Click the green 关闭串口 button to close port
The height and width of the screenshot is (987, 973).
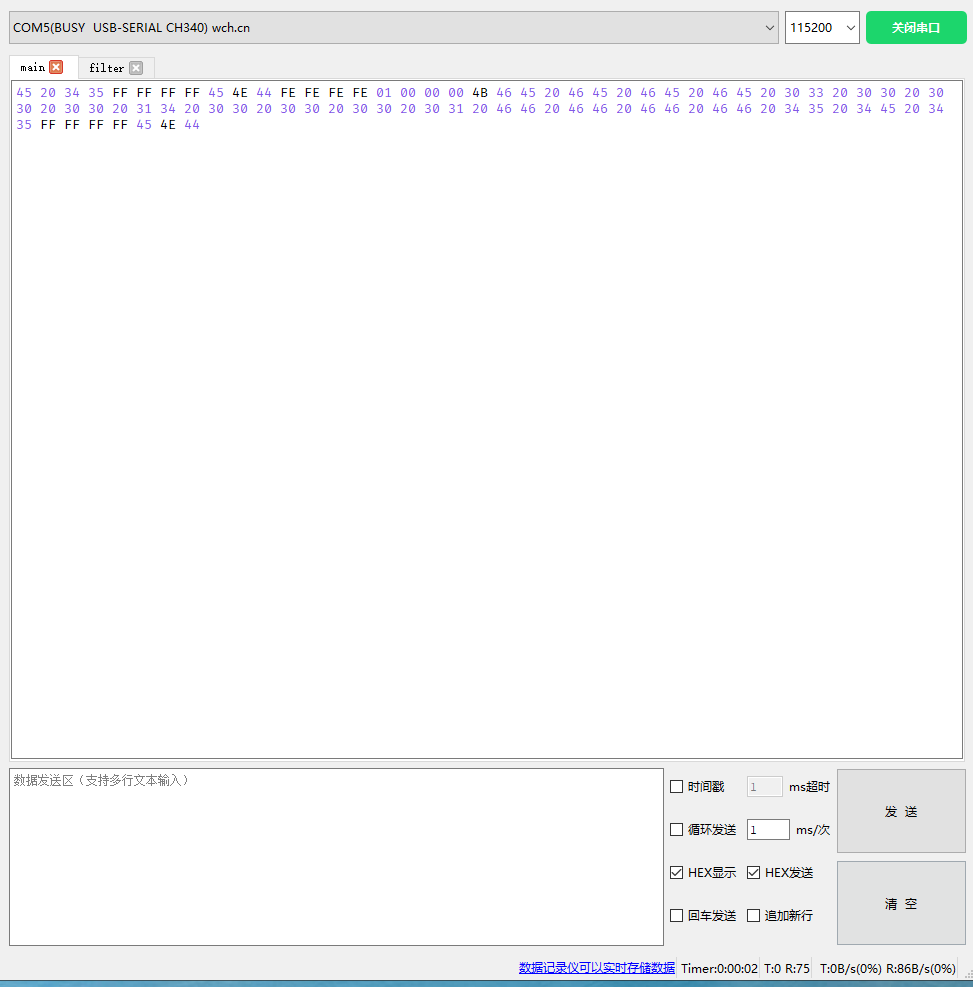[x=915, y=27]
